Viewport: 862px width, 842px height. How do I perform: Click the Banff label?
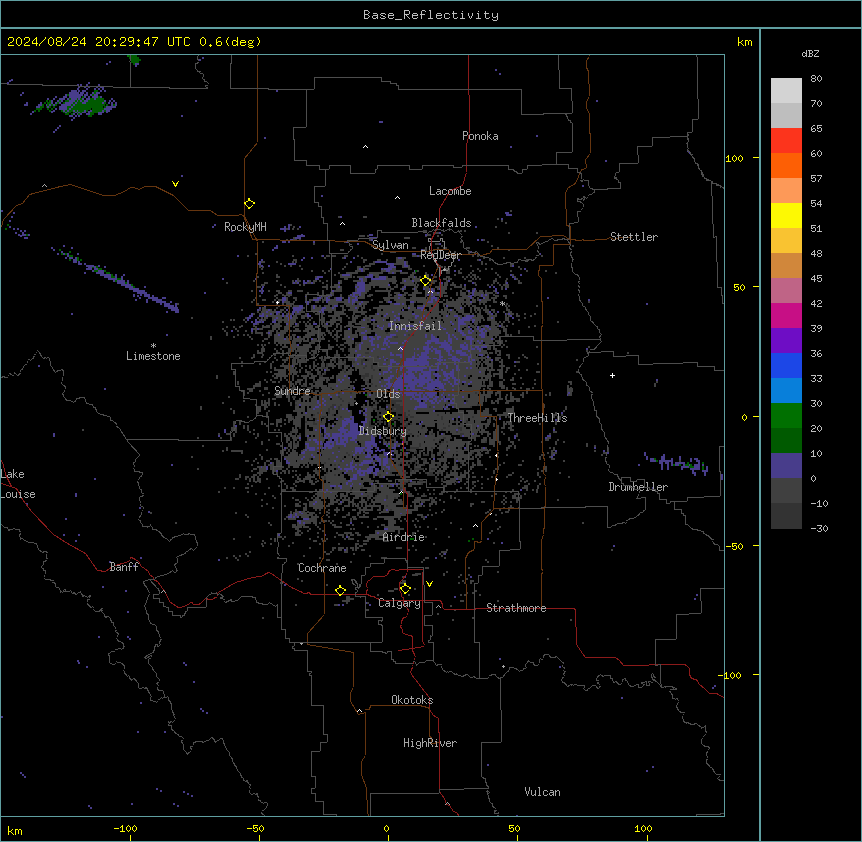[x=124, y=567]
